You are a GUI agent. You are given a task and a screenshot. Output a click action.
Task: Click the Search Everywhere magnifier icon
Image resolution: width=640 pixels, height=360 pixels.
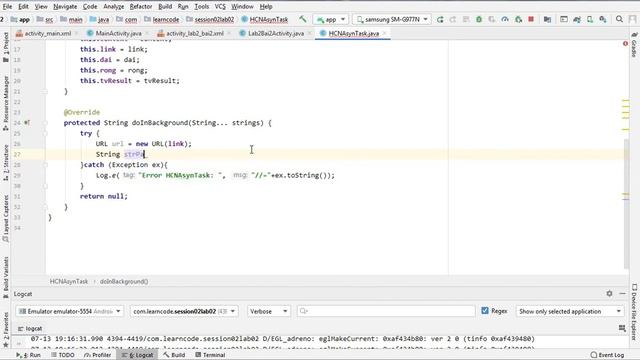pos(619,19)
